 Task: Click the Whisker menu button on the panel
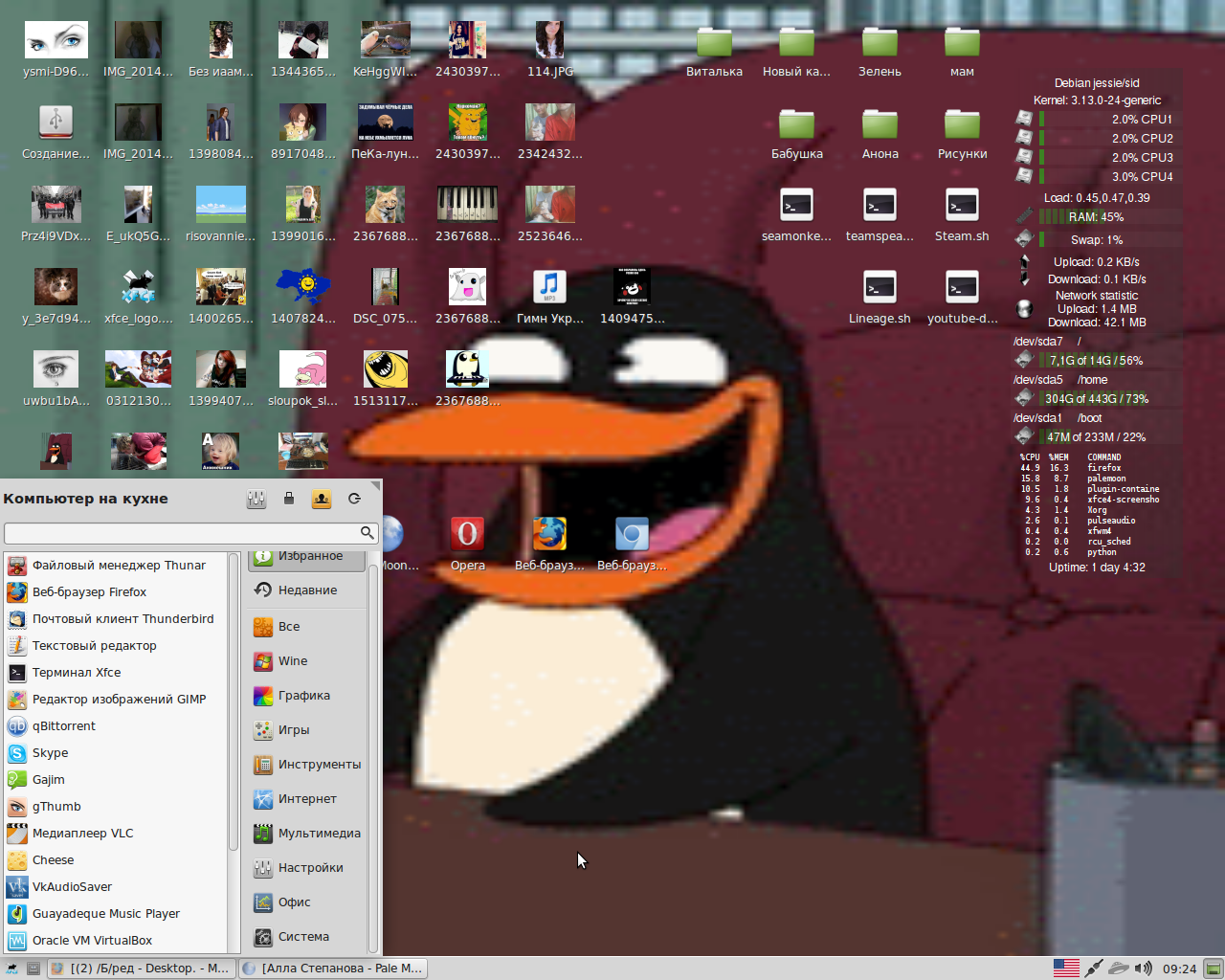(11, 969)
